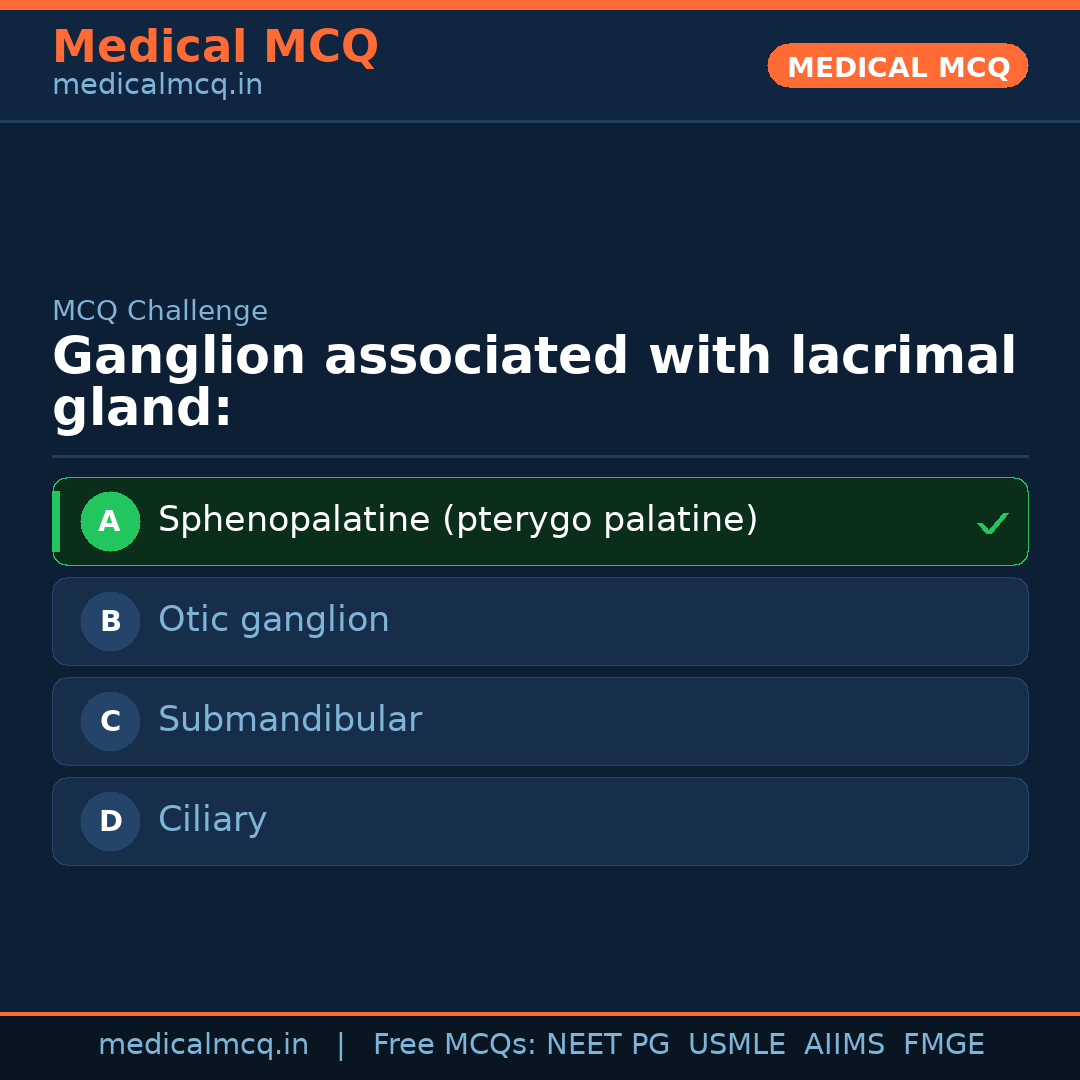Choose the Otic ganglion answer
Screen dimensions: 1080x1080
(x=273, y=620)
